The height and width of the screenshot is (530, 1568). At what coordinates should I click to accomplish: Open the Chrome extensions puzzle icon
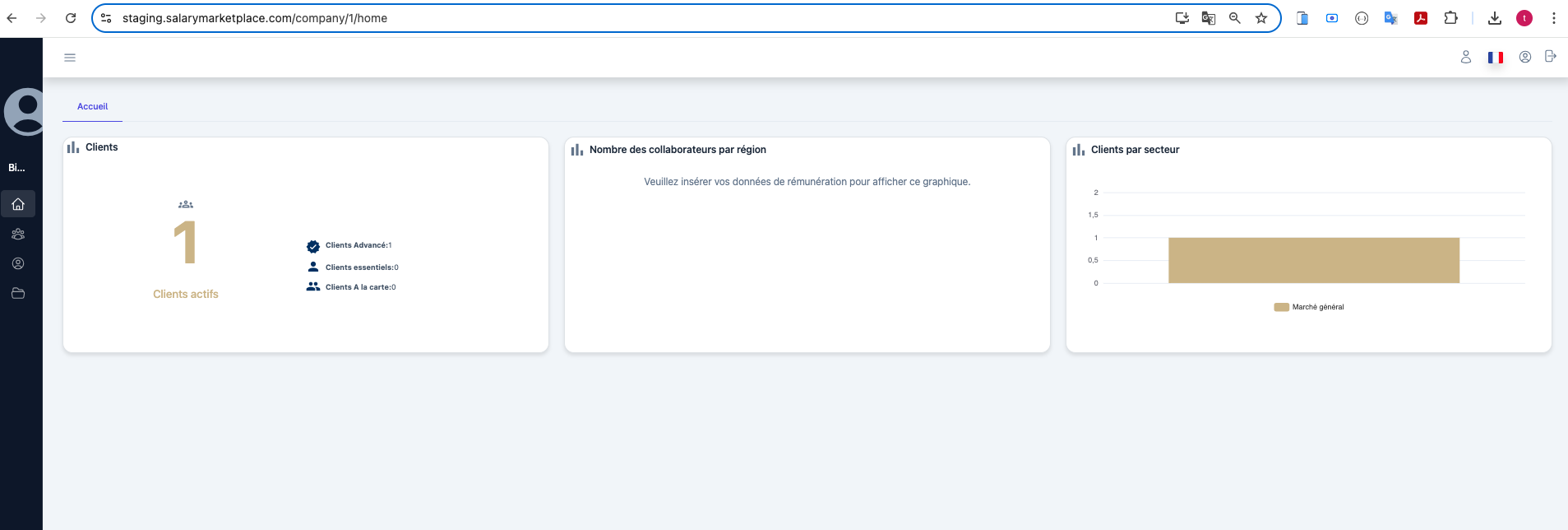[x=1450, y=18]
